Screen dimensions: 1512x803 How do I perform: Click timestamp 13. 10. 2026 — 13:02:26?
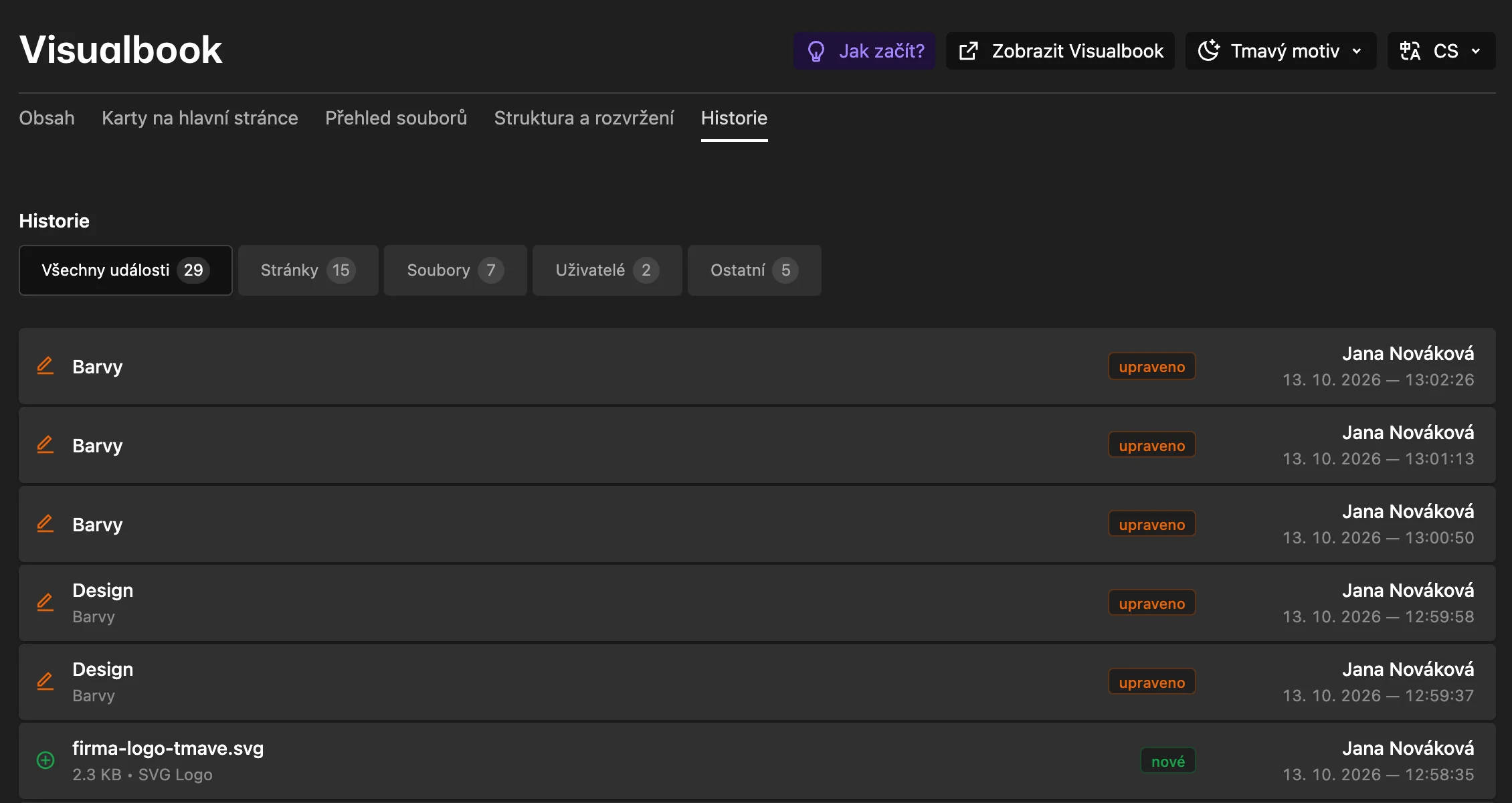pos(1378,380)
